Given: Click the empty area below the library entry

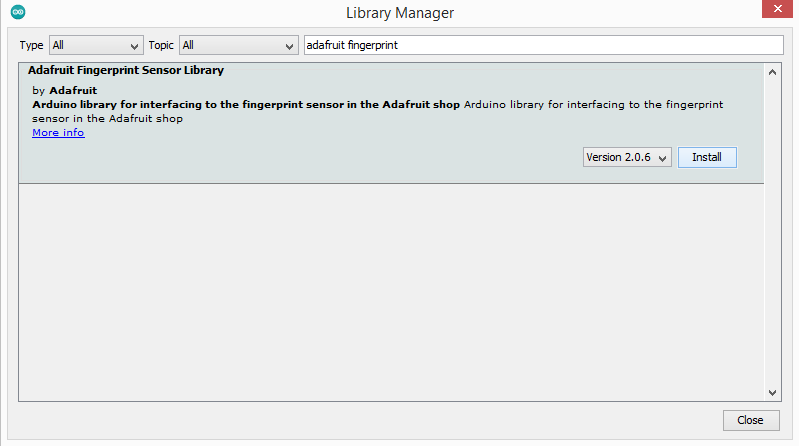Looking at the screenshot, I should click(390, 290).
